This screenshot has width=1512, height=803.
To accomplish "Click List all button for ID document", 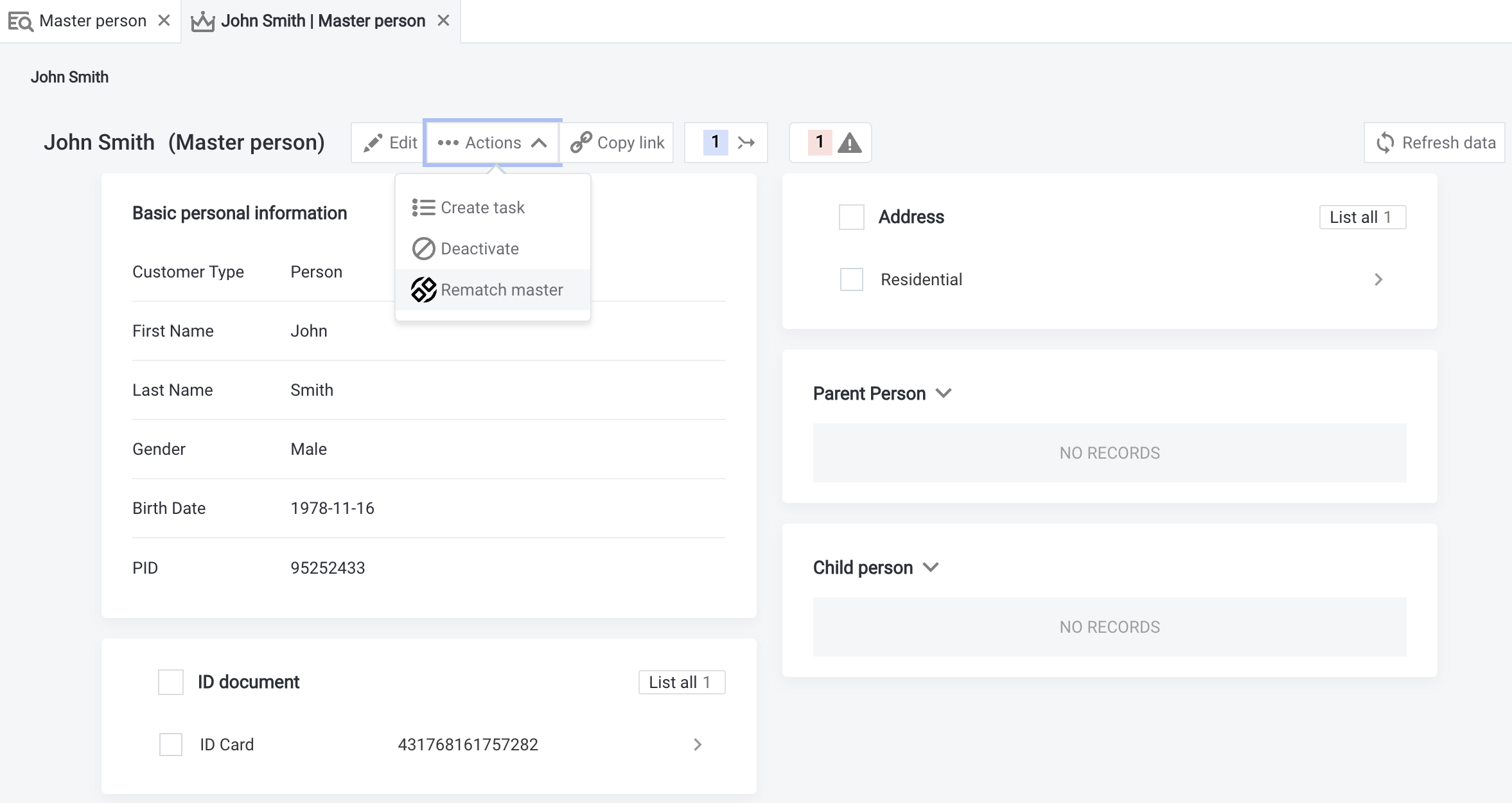I will tap(681, 682).
